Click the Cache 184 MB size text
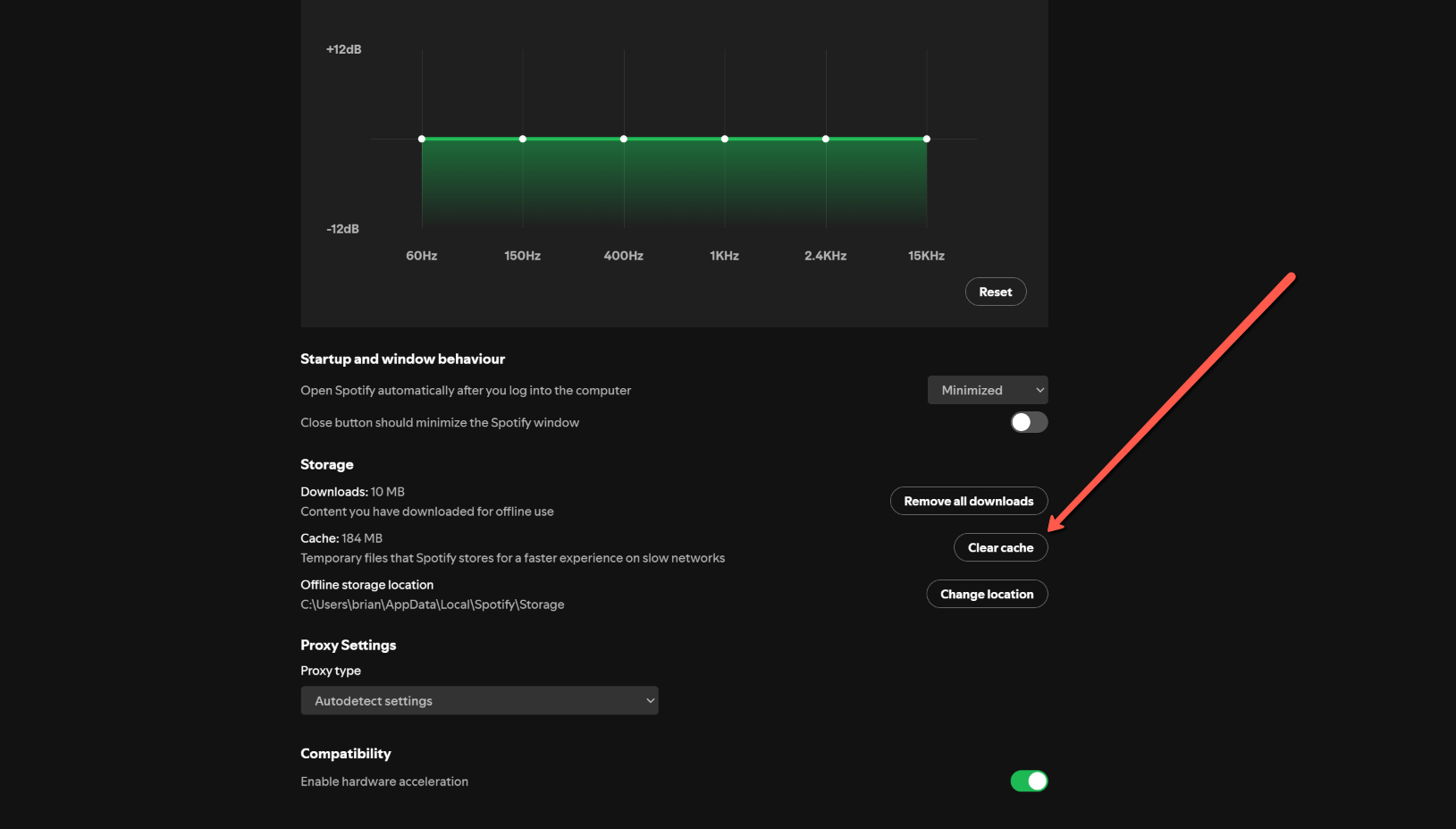The image size is (1456, 829). coord(341,538)
